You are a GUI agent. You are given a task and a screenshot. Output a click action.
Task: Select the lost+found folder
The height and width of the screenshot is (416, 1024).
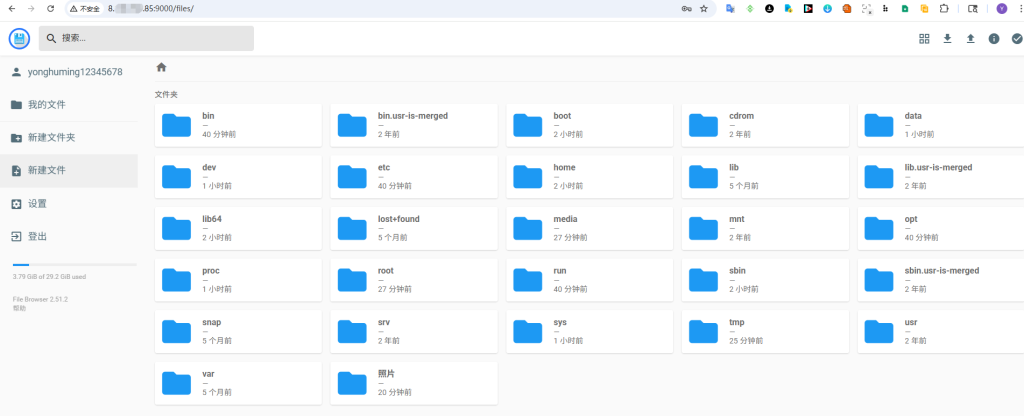tap(414, 228)
